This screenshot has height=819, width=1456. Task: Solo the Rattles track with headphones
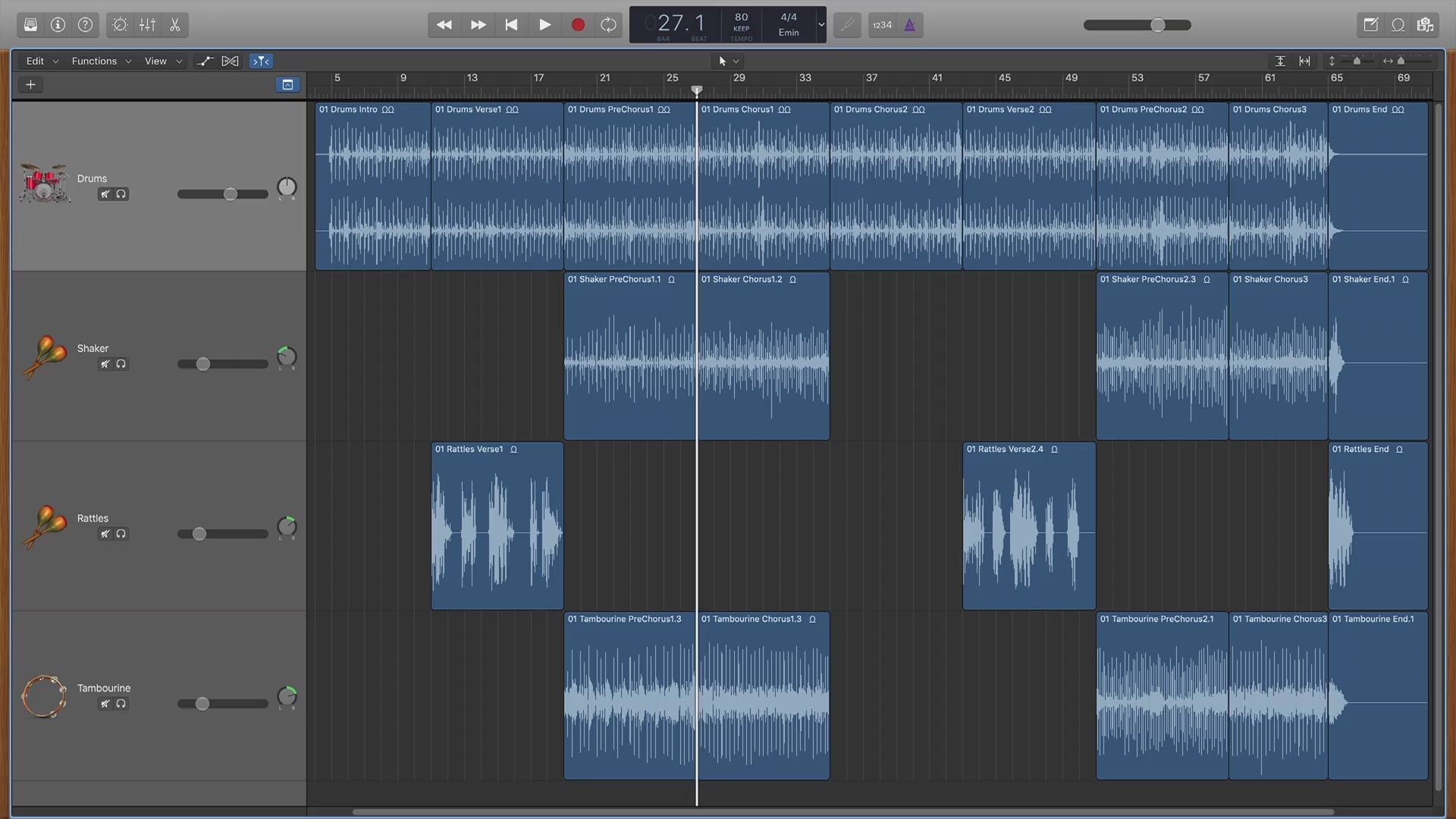coord(121,534)
